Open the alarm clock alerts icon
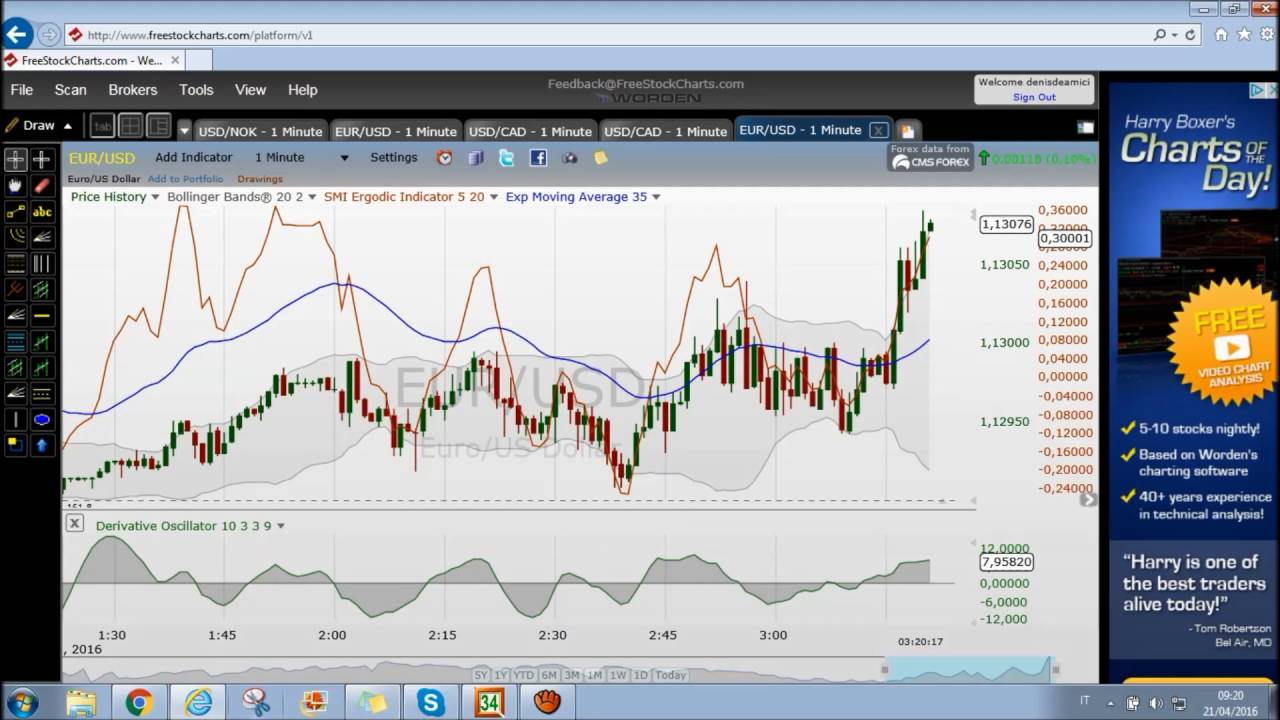The height and width of the screenshot is (720, 1280). (x=445, y=158)
